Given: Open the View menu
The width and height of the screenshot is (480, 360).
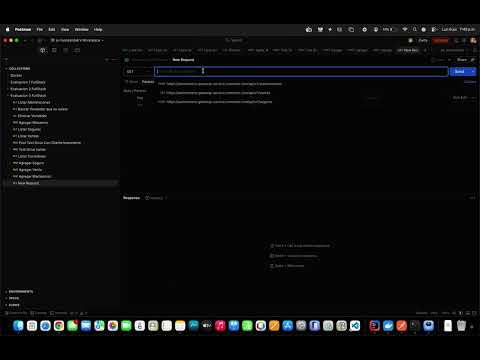Looking at the screenshot, I should click(x=65, y=30).
